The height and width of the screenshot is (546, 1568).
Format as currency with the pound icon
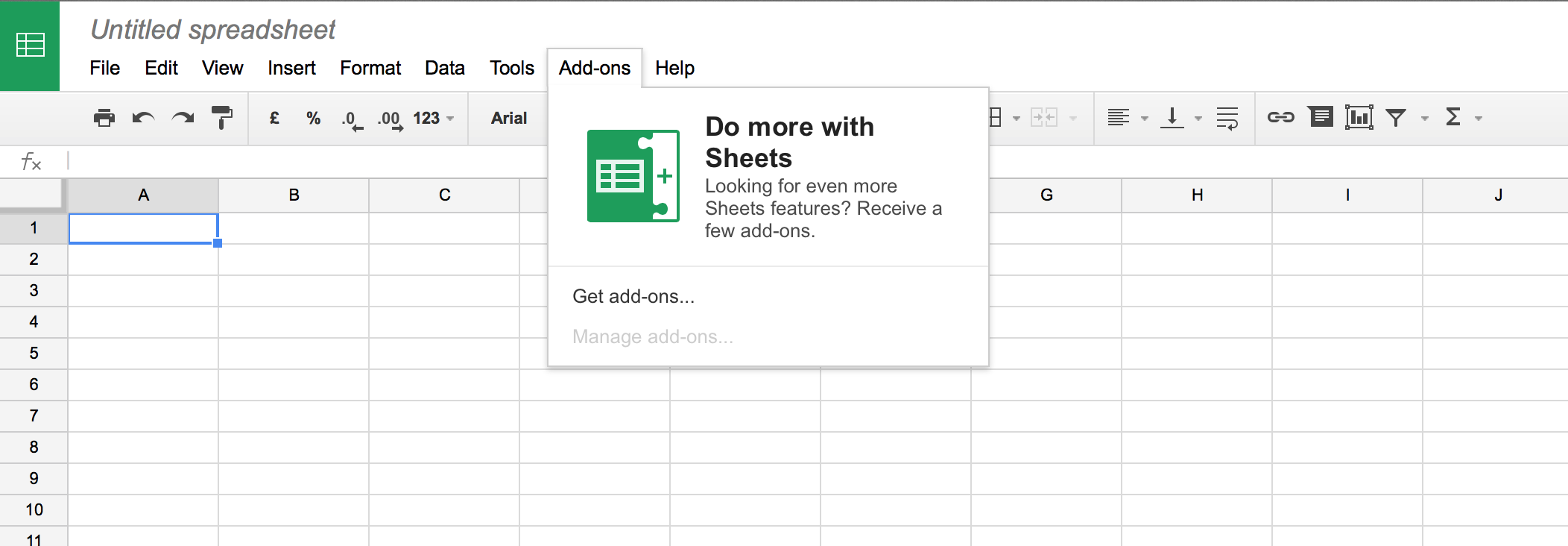274,118
